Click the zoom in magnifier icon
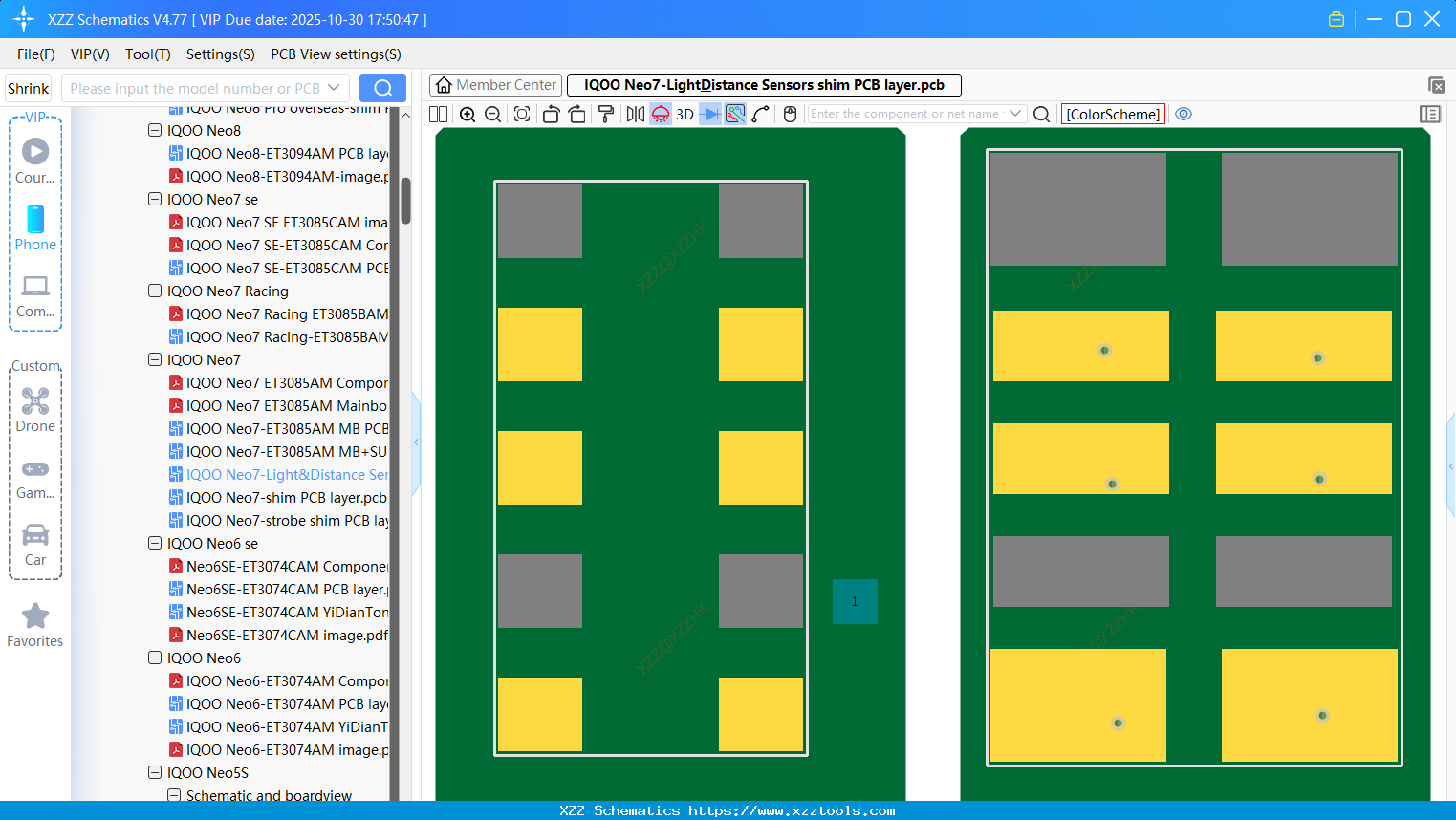This screenshot has width=1456, height=820. pos(467,115)
